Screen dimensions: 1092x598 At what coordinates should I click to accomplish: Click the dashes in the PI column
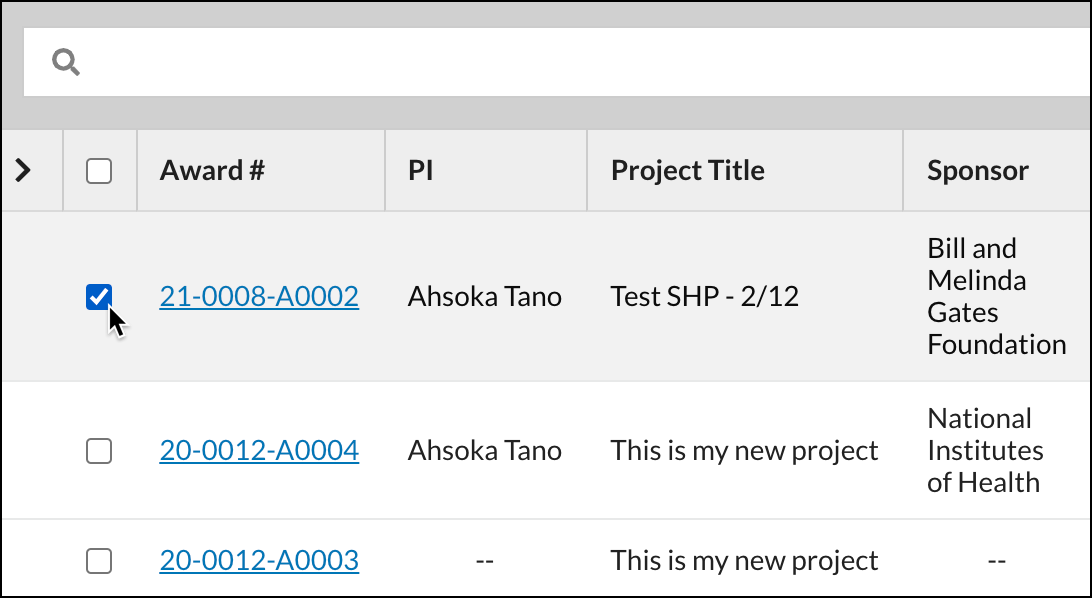pyautogui.click(x=484, y=560)
